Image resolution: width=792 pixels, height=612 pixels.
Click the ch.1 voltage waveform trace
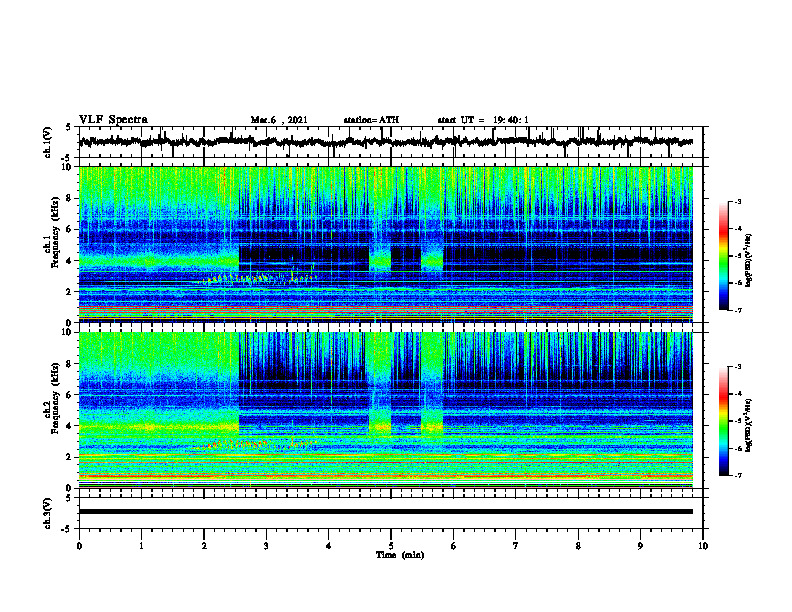385,142
